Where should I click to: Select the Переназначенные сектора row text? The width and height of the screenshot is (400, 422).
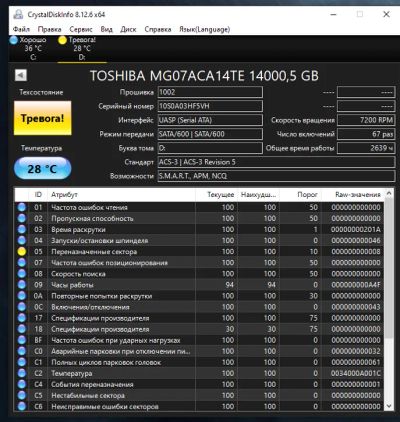[94, 252]
